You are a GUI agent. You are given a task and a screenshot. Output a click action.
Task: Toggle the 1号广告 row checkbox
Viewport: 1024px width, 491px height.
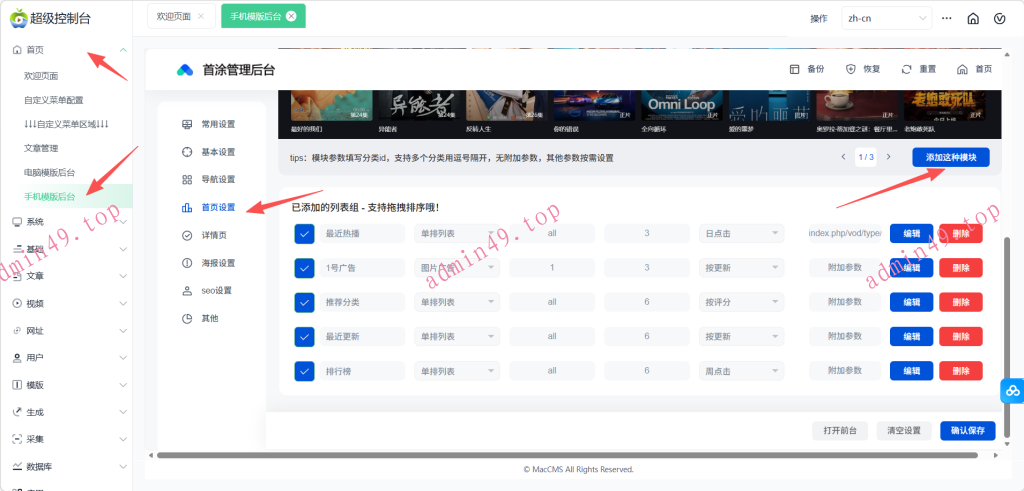[305, 268]
